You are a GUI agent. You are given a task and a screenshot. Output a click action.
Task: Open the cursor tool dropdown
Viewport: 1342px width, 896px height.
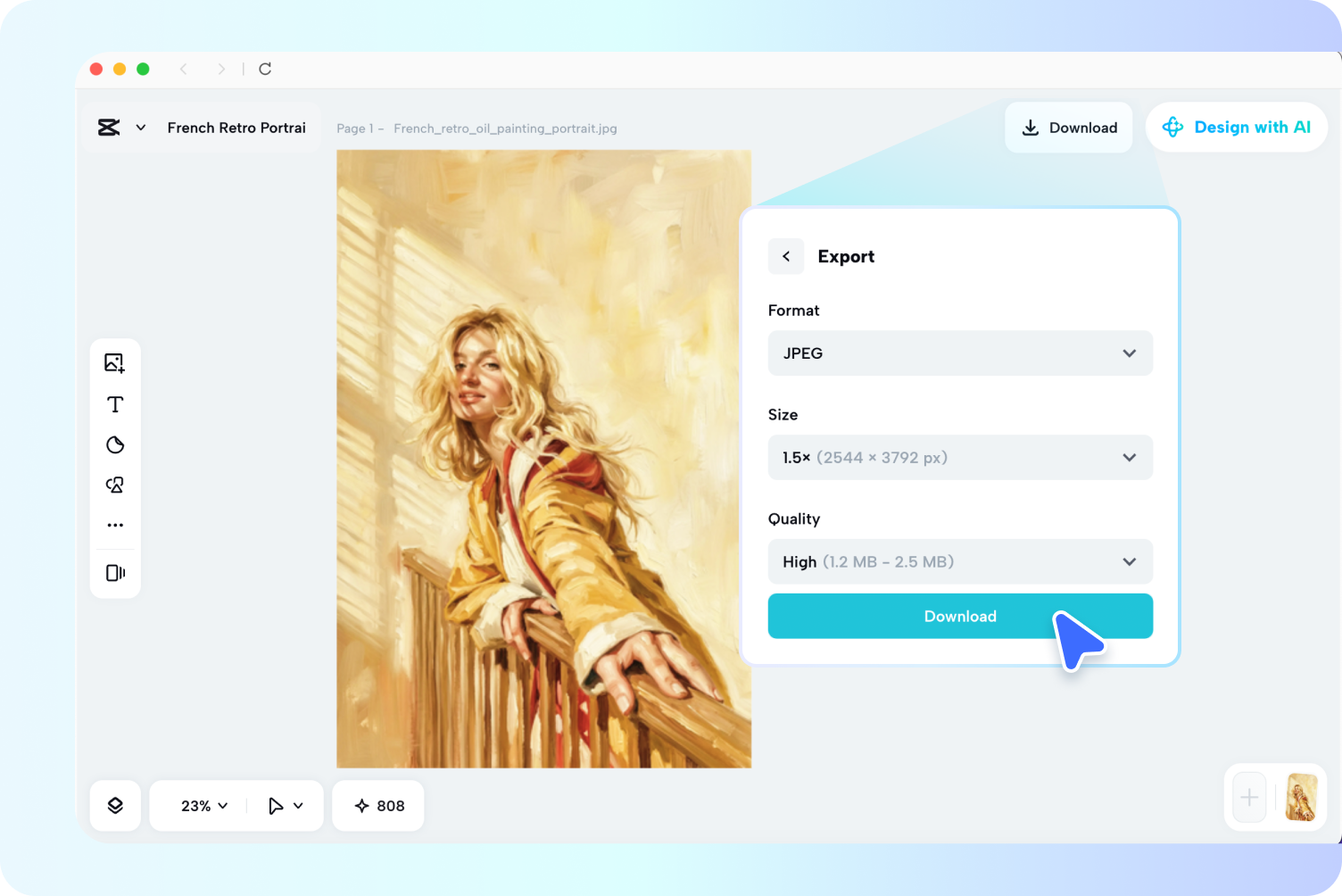(285, 805)
